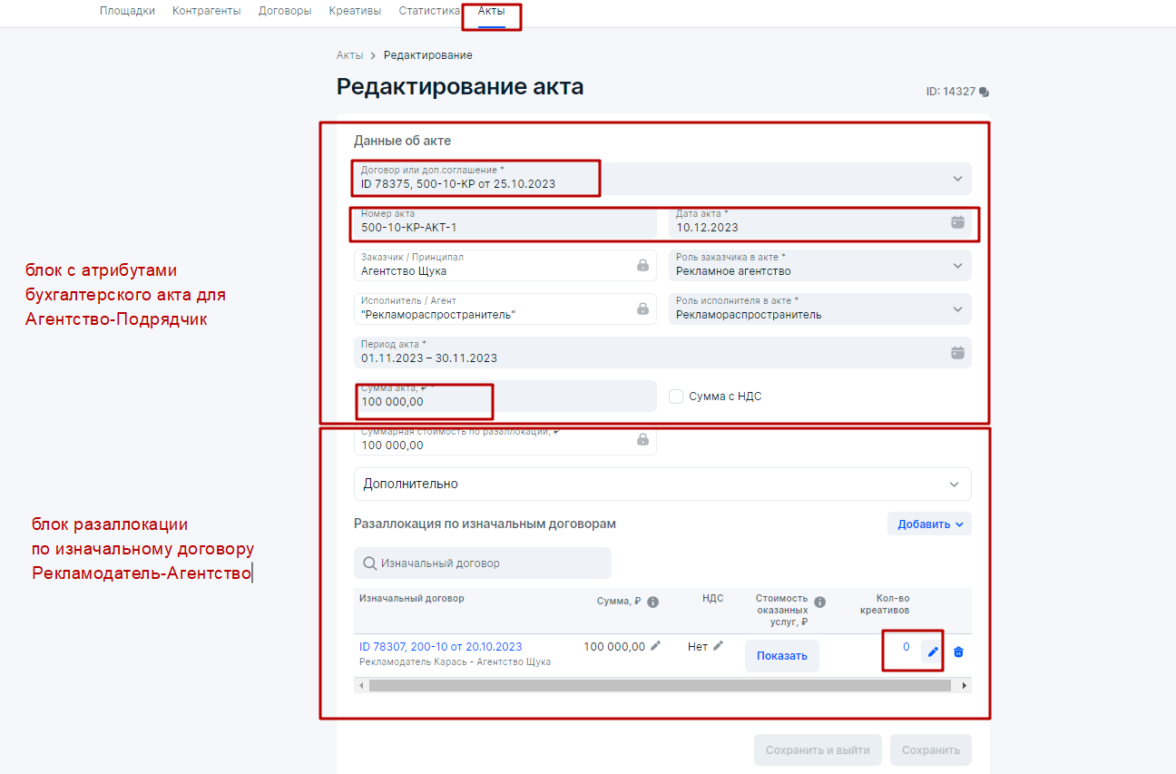Click creatives count link 0
This screenshot has width=1176, height=774.
[x=906, y=646]
